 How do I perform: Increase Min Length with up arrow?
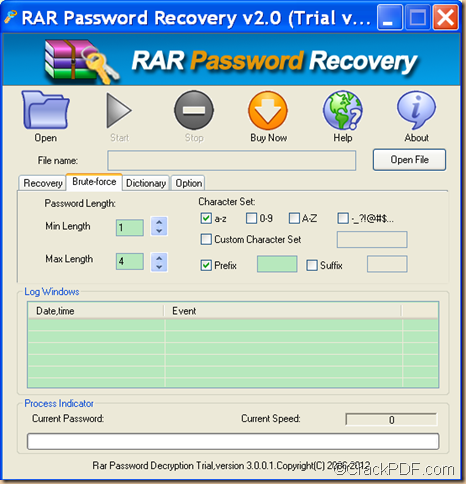coord(159,222)
